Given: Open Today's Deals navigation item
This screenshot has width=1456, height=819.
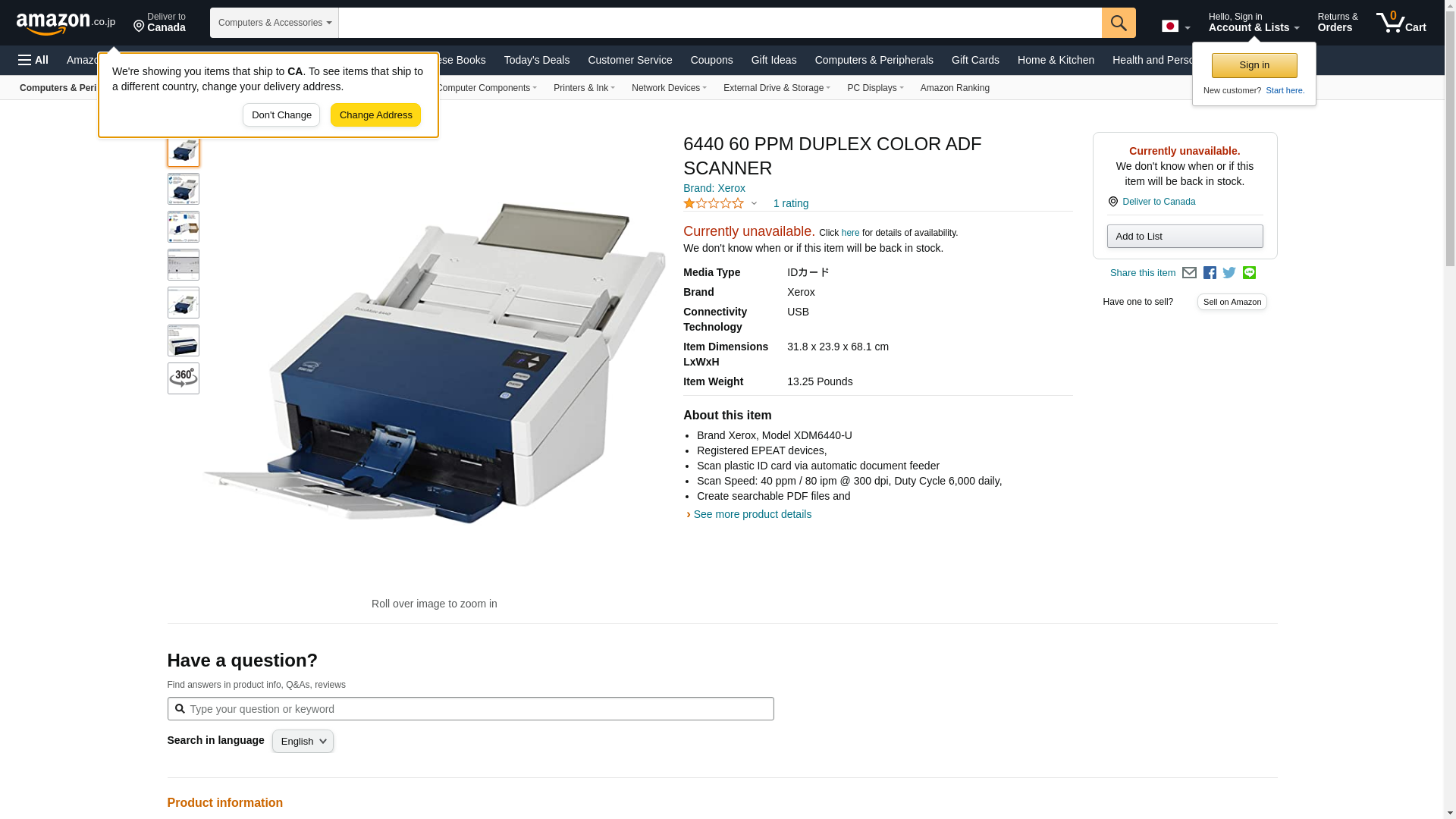Looking at the screenshot, I should (x=536, y=60).
